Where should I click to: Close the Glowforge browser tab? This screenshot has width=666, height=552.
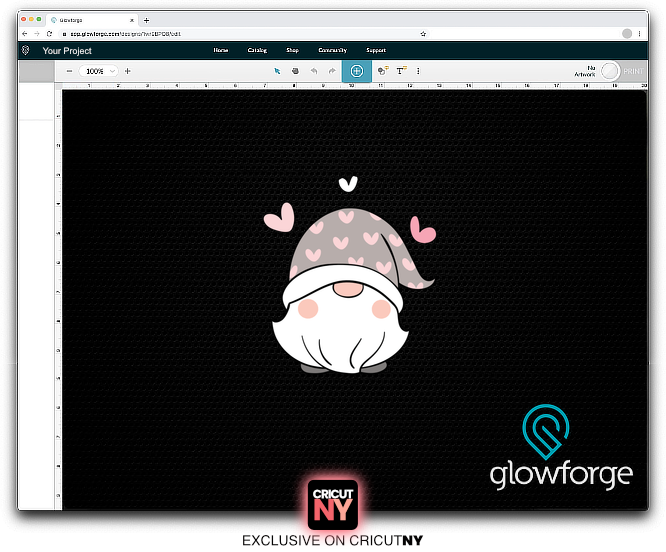pos(132,20)
